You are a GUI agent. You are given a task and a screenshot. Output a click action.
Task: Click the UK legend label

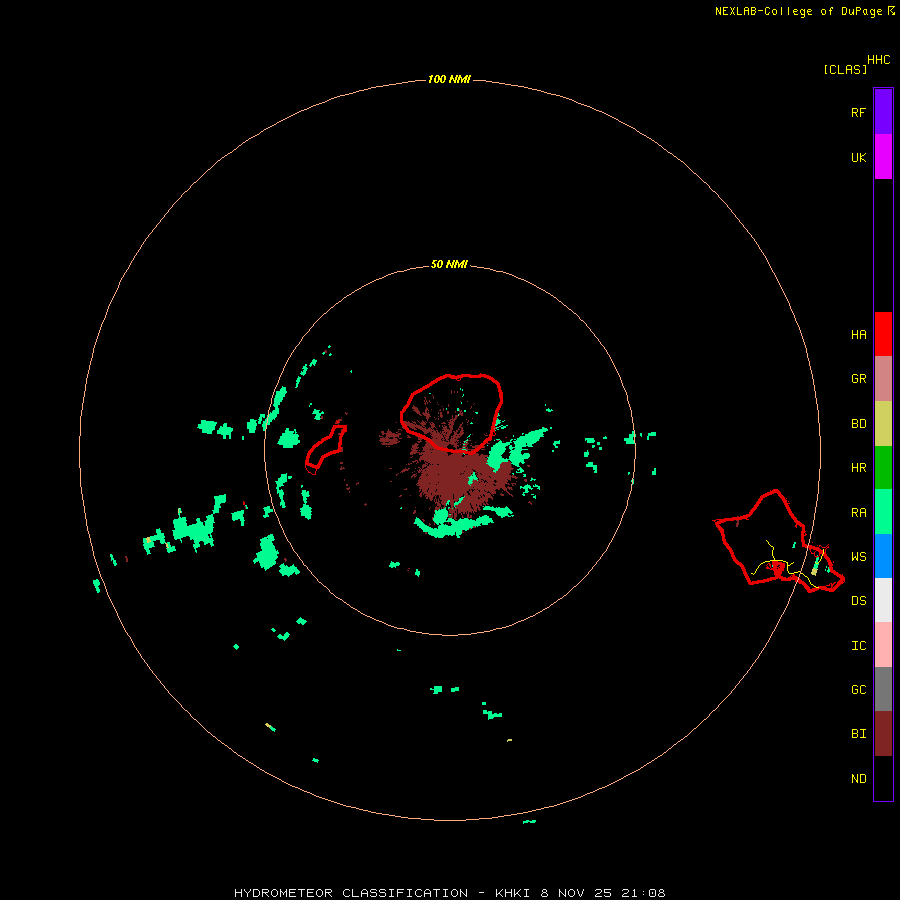tap(858, 157)
